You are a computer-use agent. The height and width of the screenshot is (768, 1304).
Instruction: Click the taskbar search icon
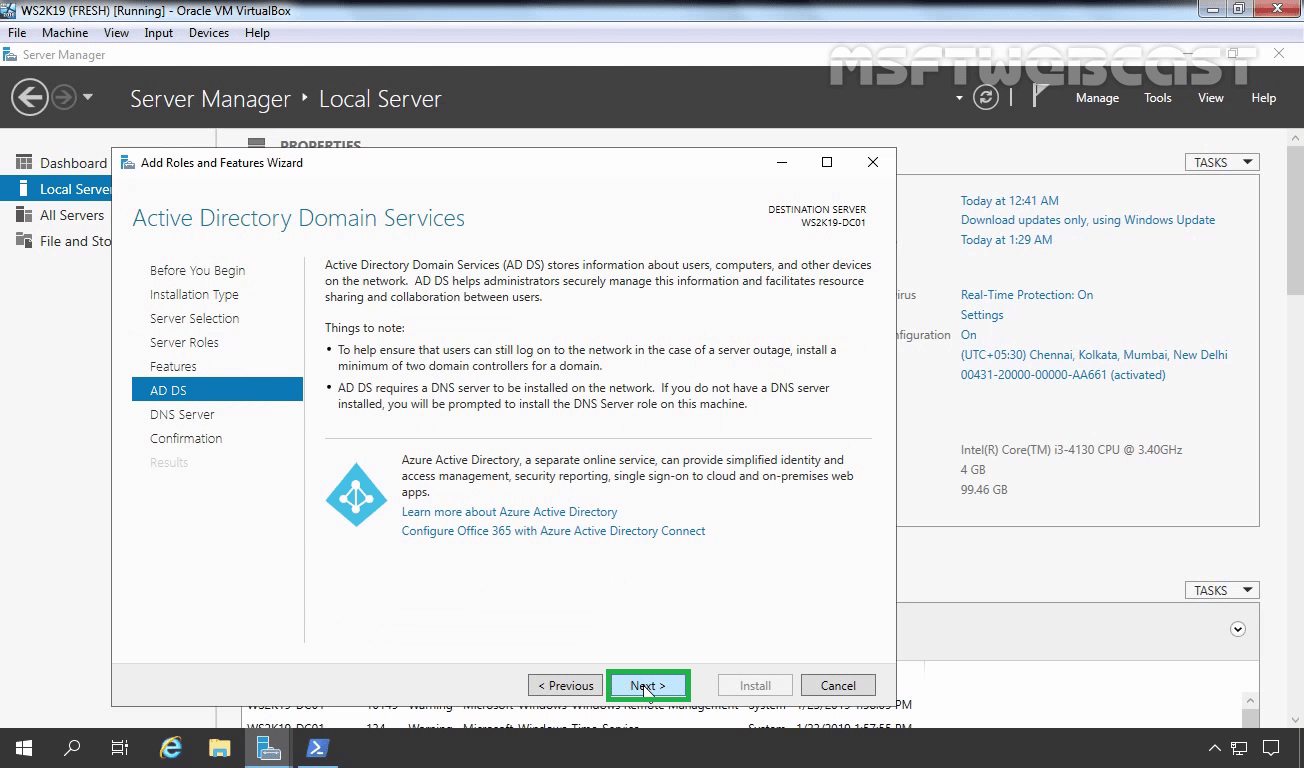click(72, 748)
